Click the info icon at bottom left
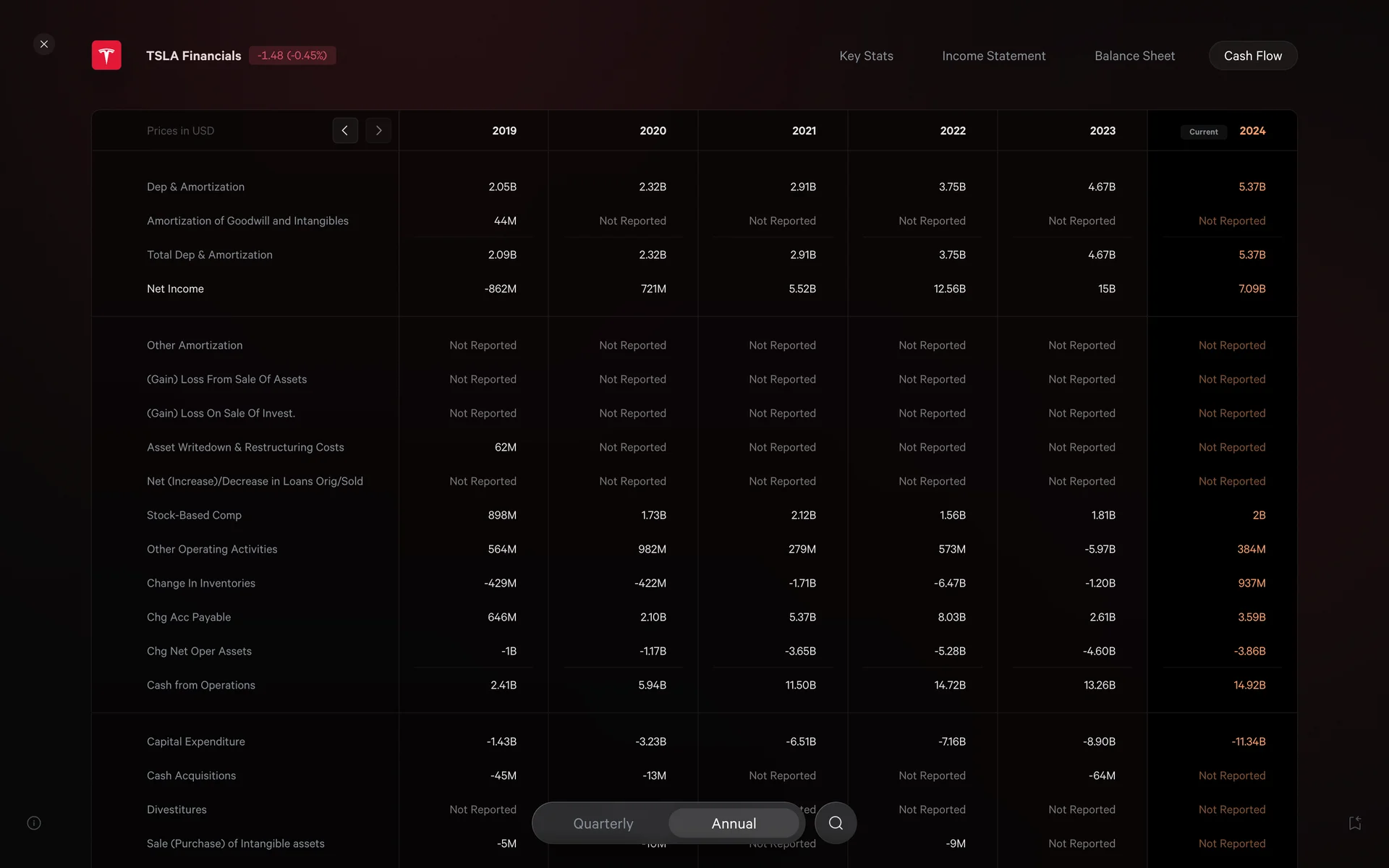 tap(34, 823)
